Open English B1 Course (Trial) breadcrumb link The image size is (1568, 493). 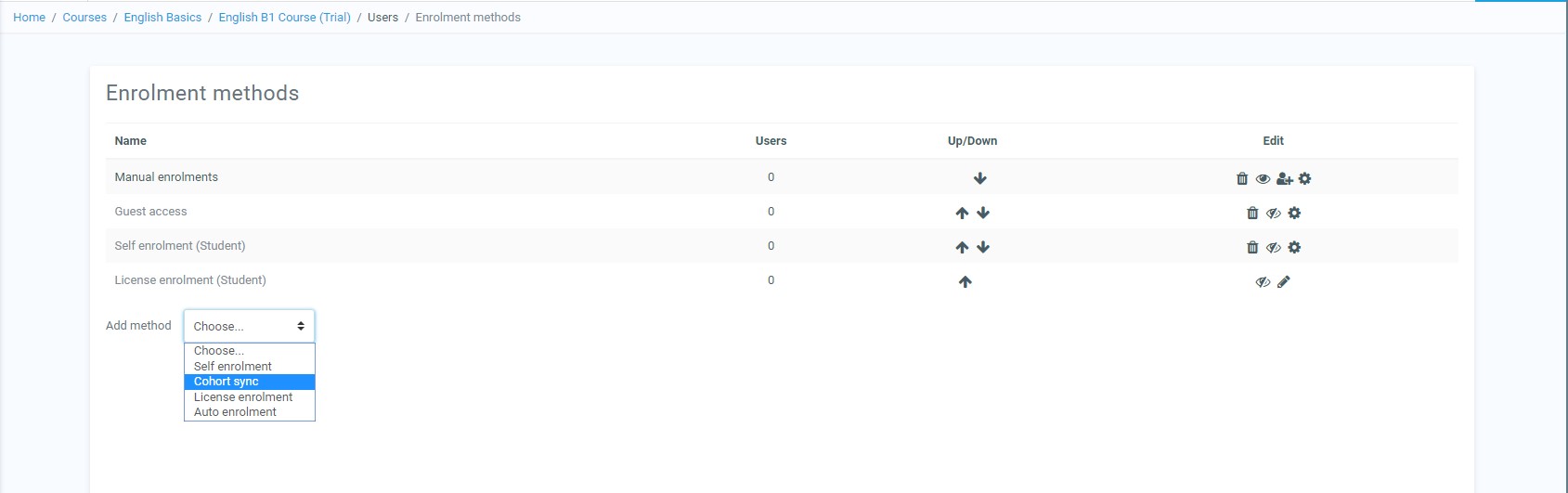(x=284, y=18)
